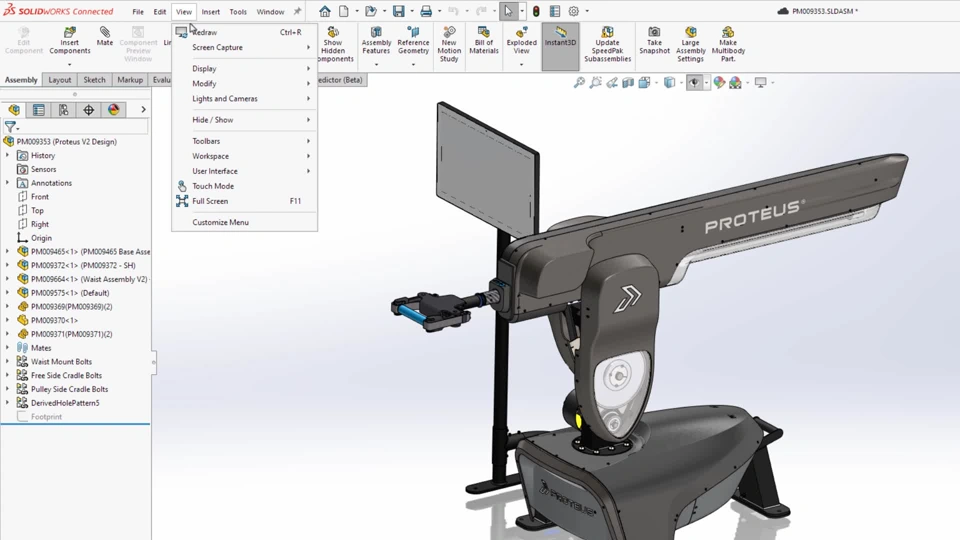Open DimXpertManager crosshair tab

(x=88, y=110)
